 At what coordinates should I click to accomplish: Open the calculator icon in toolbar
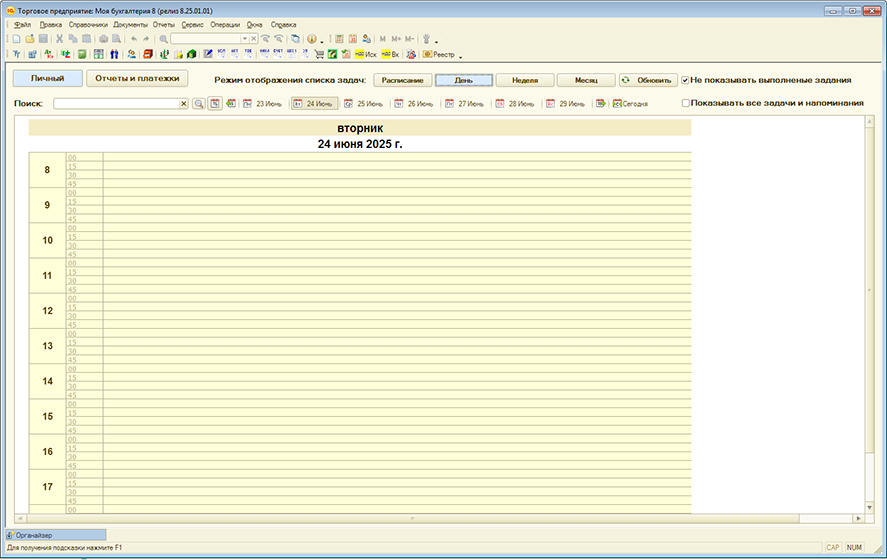(x=339, y=39)
